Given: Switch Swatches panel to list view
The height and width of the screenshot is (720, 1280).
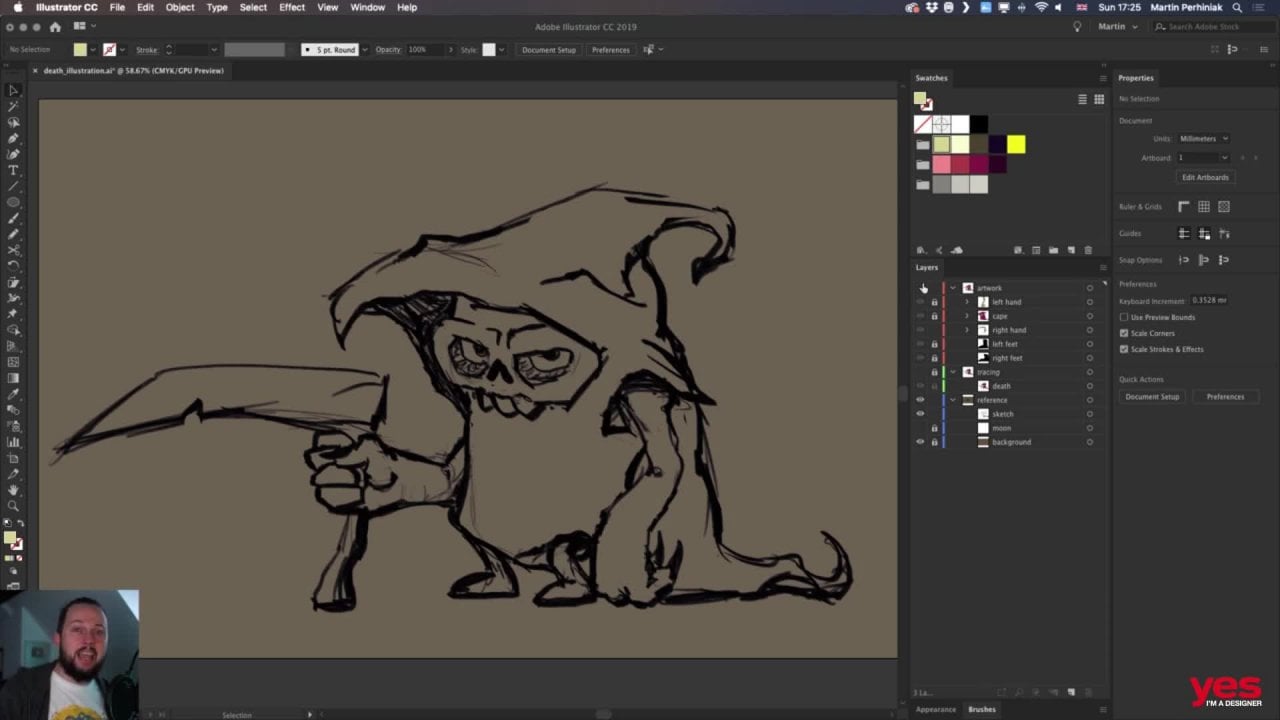Looking at the screenshot, I should 1082,99.
